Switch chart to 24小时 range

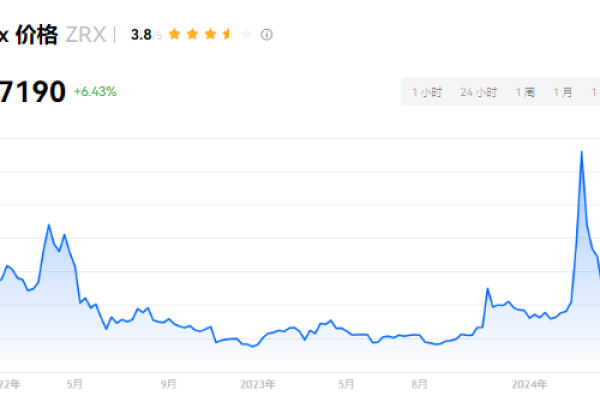(478, 92)
